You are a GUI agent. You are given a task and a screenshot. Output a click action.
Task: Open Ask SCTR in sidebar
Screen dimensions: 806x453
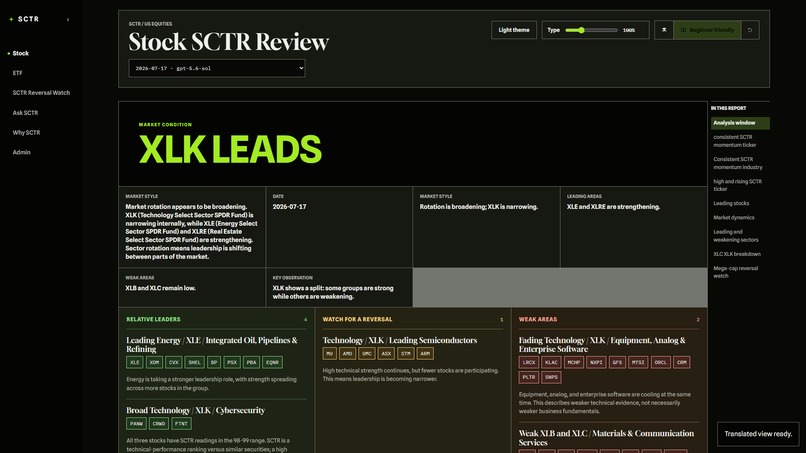[25, 113]
